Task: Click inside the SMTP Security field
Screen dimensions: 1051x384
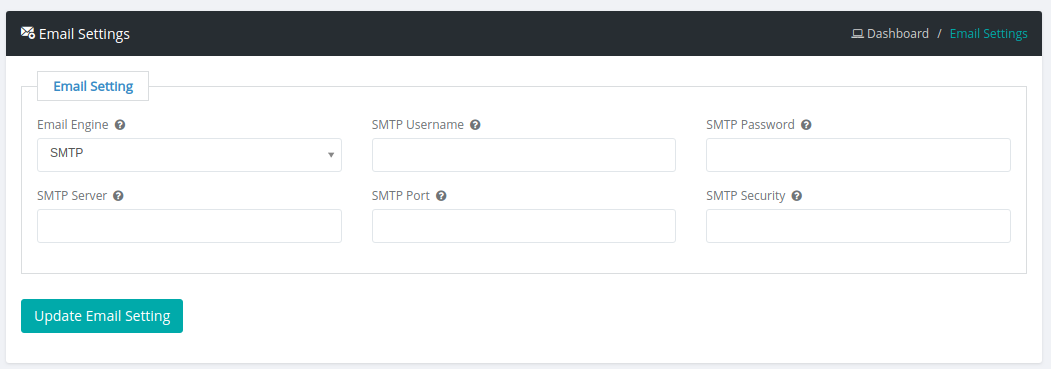Action: pos(858,226)
